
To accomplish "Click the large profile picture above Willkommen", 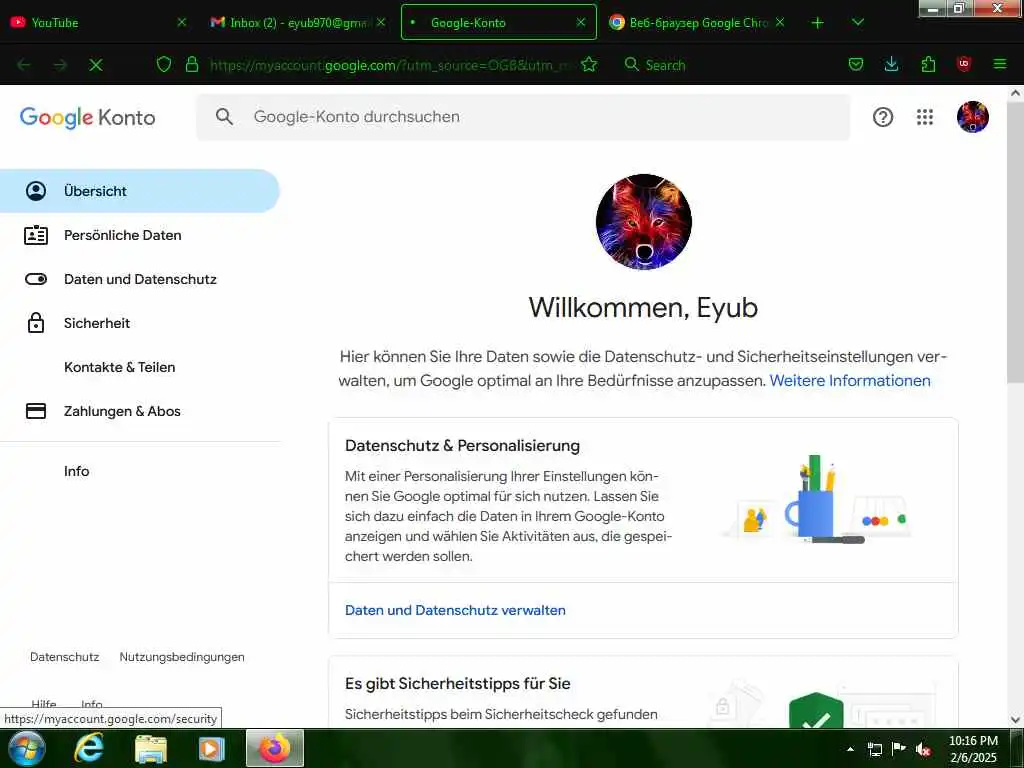I will pyautogui.click(x=643, y=221).
